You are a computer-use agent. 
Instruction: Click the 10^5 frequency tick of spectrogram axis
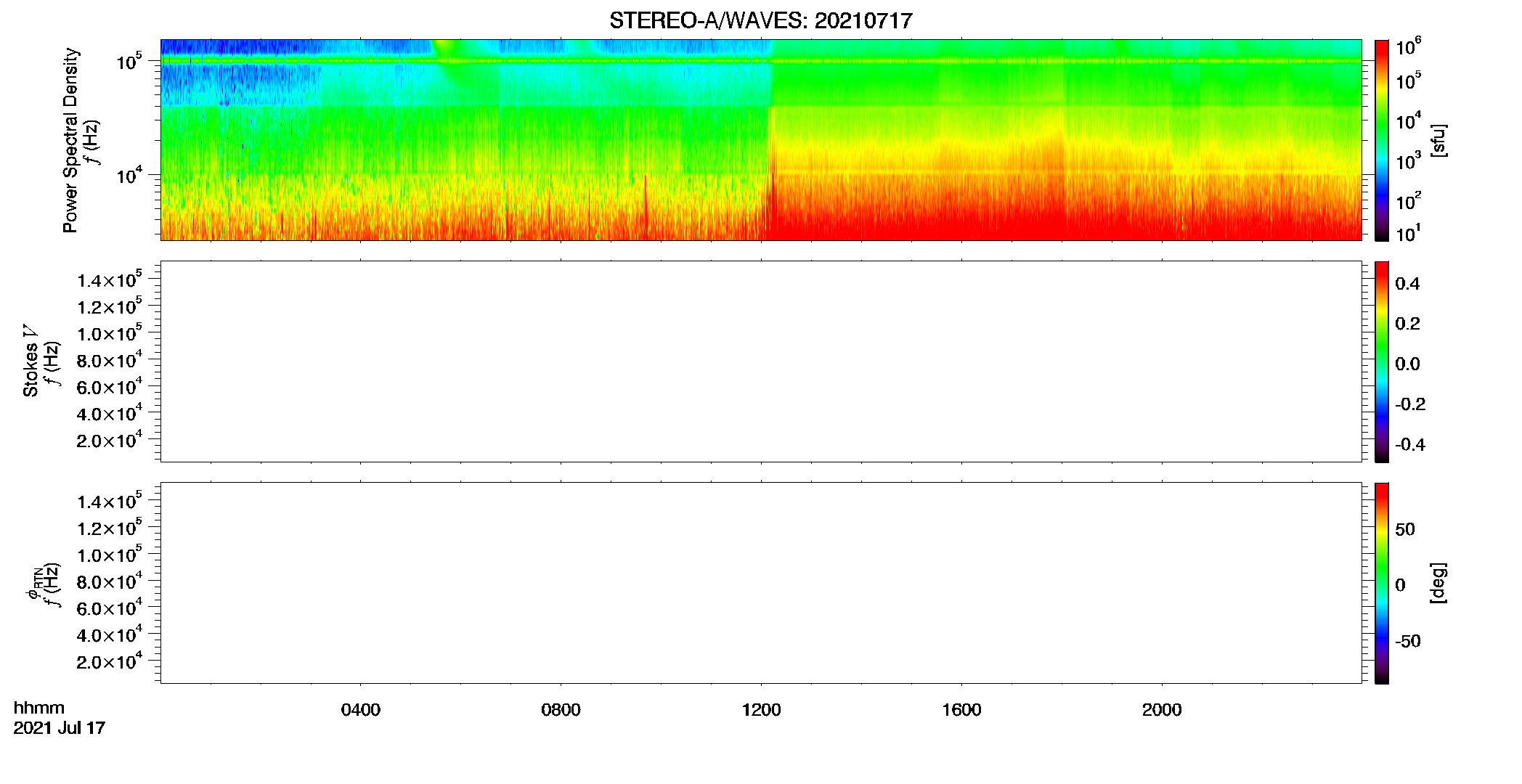[x=129, y=61]
